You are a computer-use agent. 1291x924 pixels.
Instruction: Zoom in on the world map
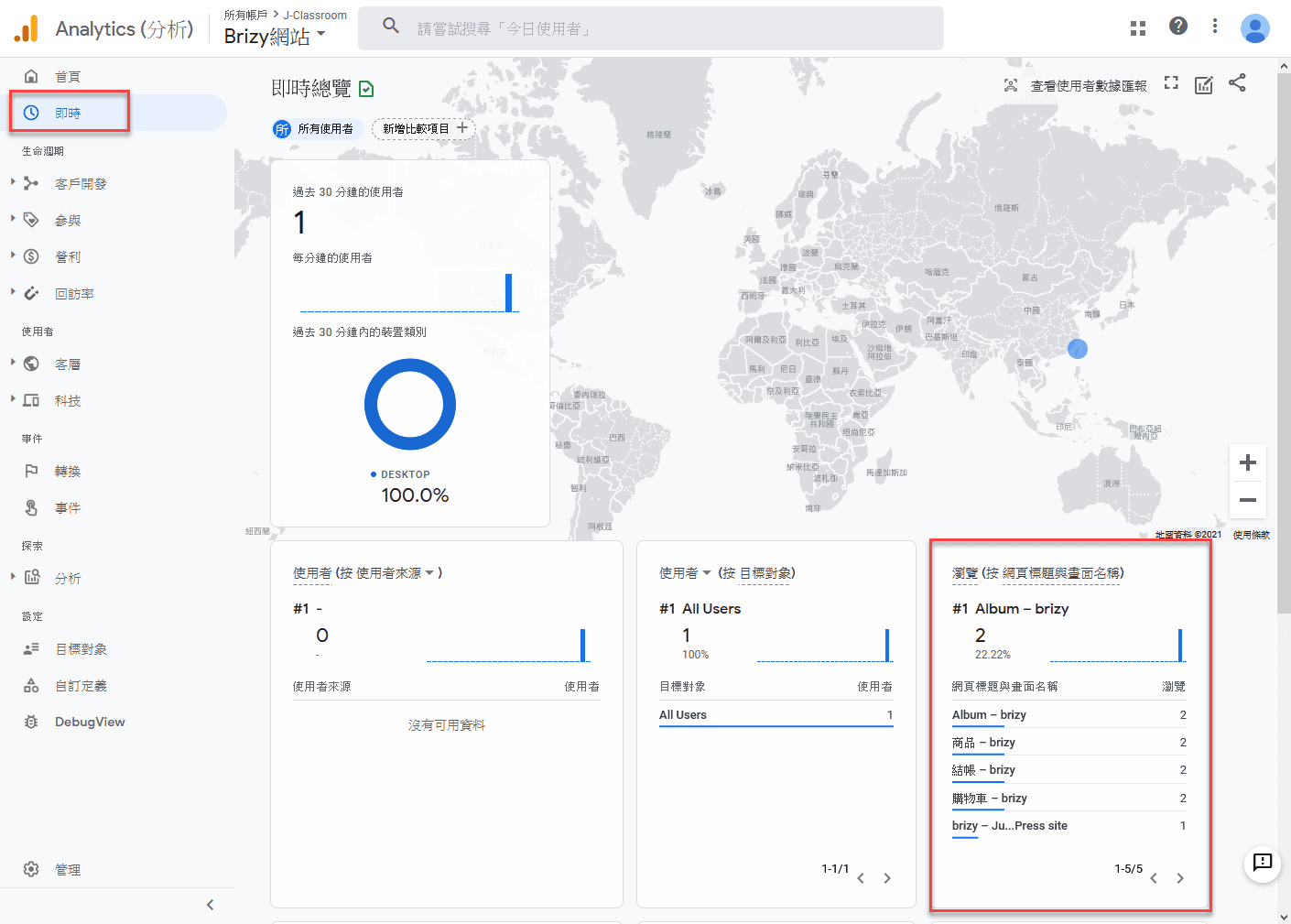pyautogui.click(x=1247, y=463)
